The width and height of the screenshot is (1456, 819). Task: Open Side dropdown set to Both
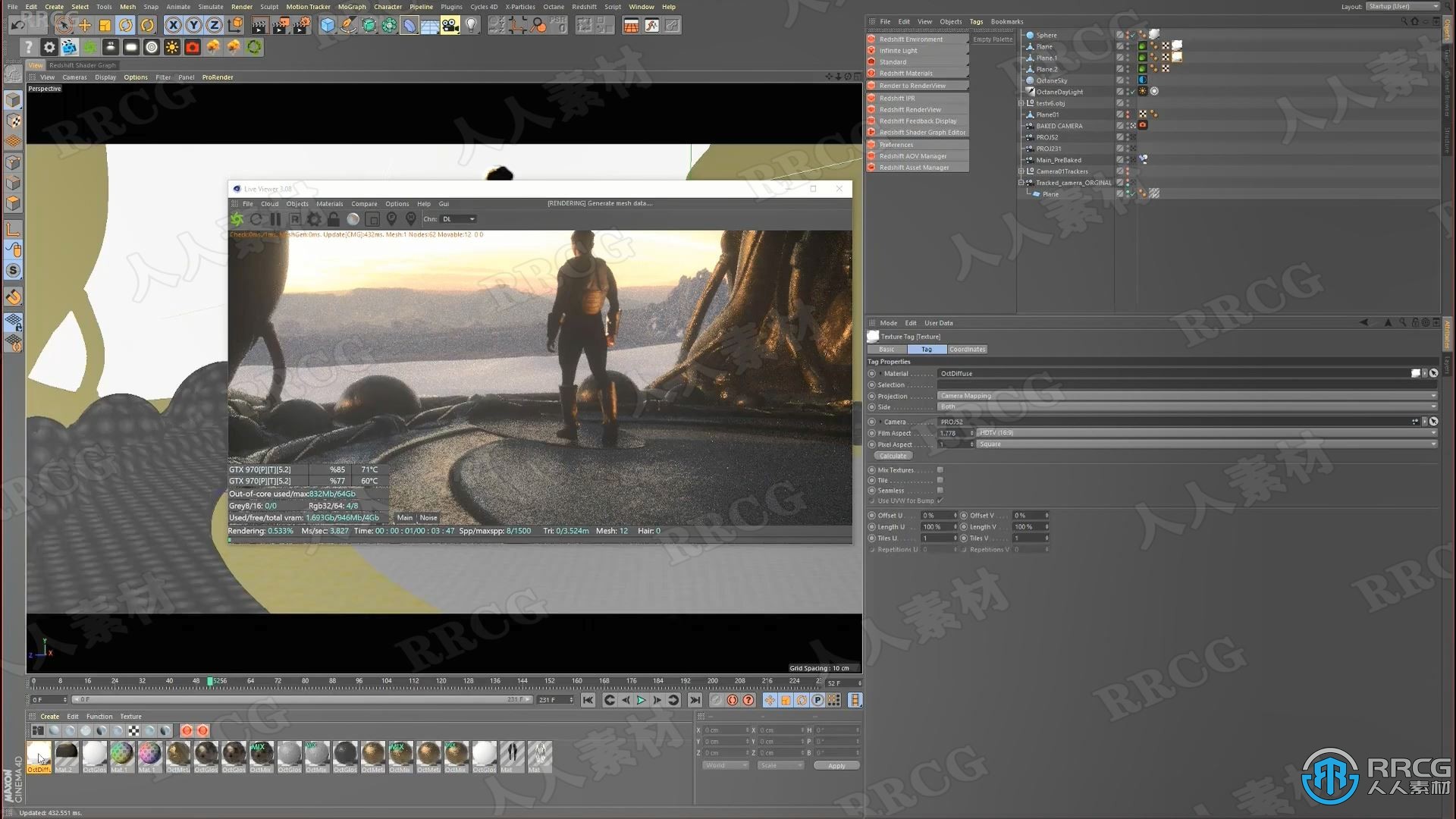1187,407
